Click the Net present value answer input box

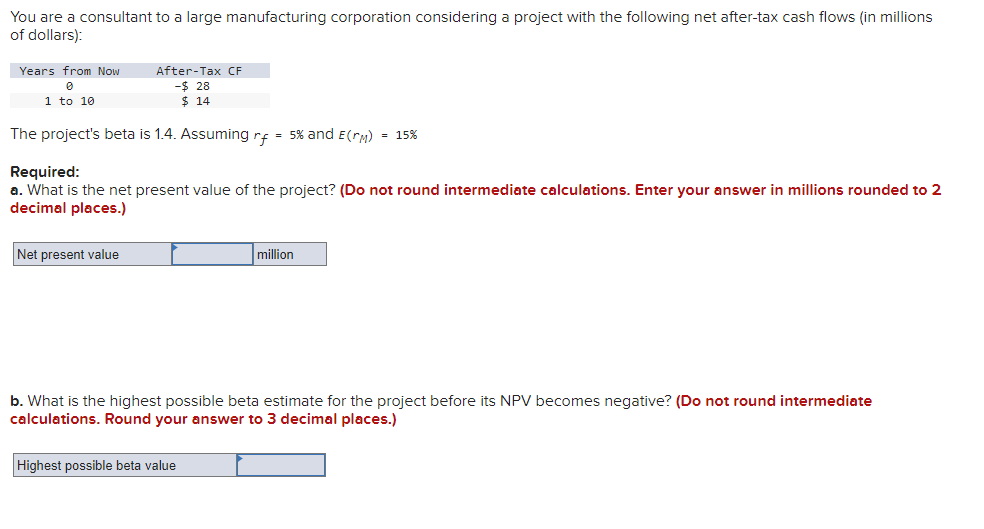click(x=212, y=254)
